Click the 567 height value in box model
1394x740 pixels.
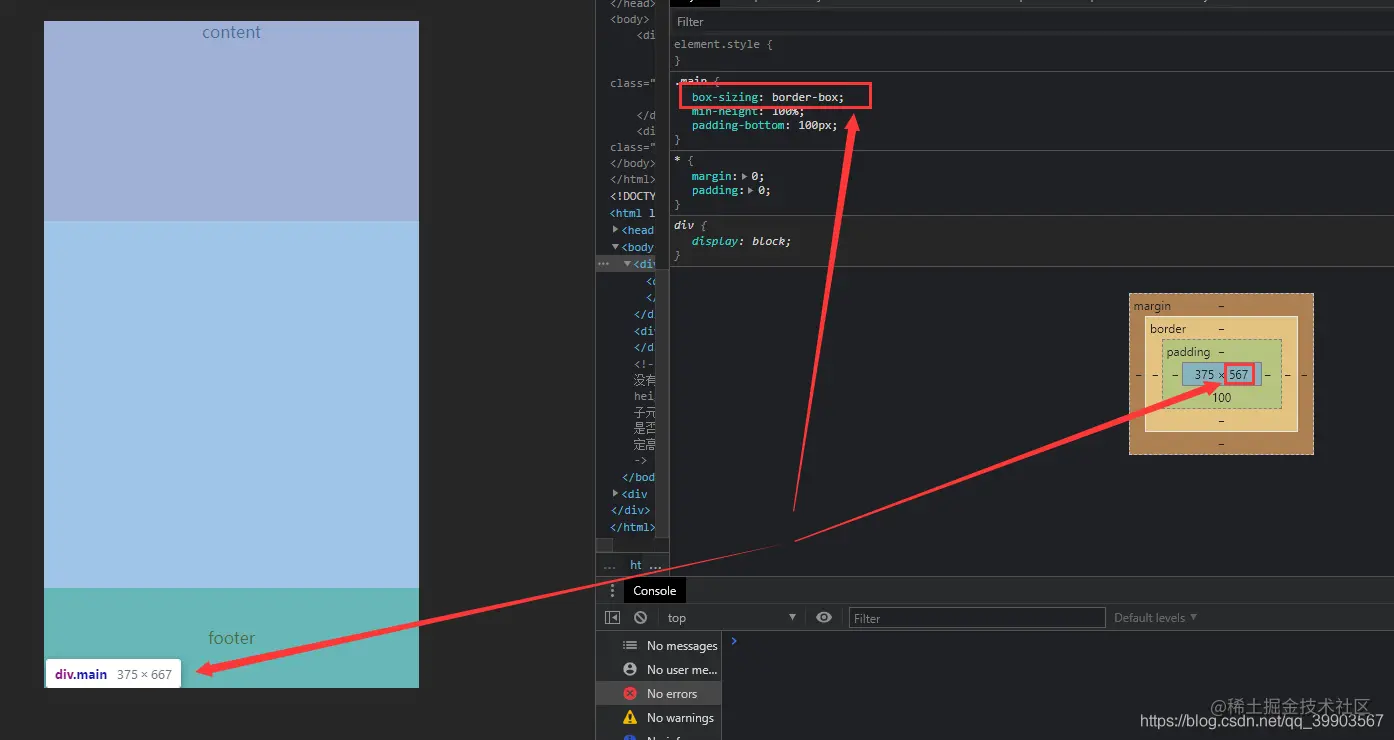1239,375
